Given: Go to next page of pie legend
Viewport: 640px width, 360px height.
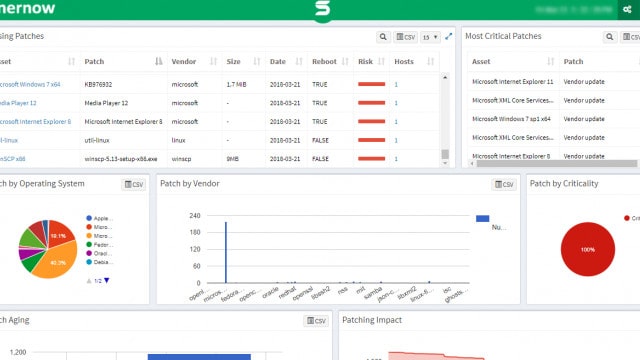Looking at the screenshot, I should coord(107,280).
